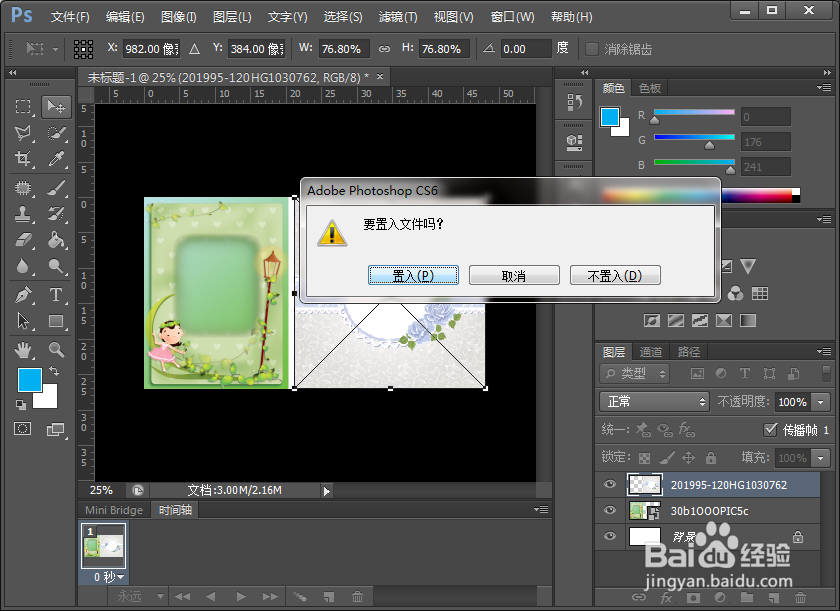Viewport: 840px width, 611px height.
Task: Toggle Quick Mask mode
Action: pyautogui.click(x=22, y=429)
